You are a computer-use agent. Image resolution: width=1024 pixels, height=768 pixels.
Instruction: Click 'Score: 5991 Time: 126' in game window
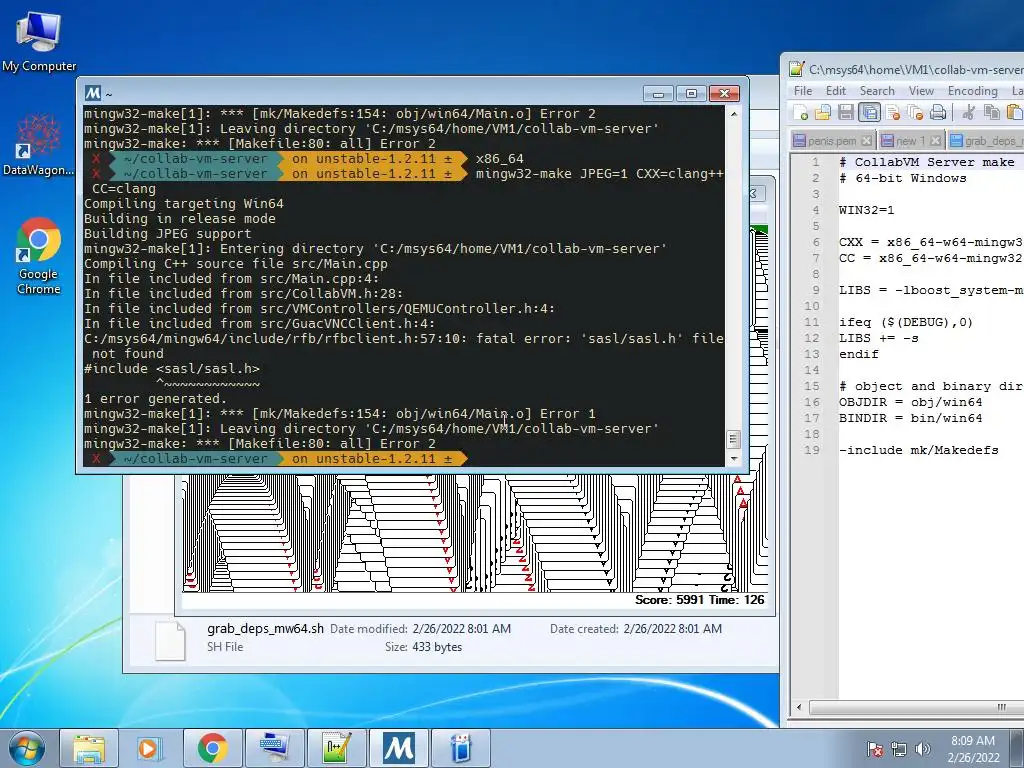pyautogui.click(x=699, y=600)
